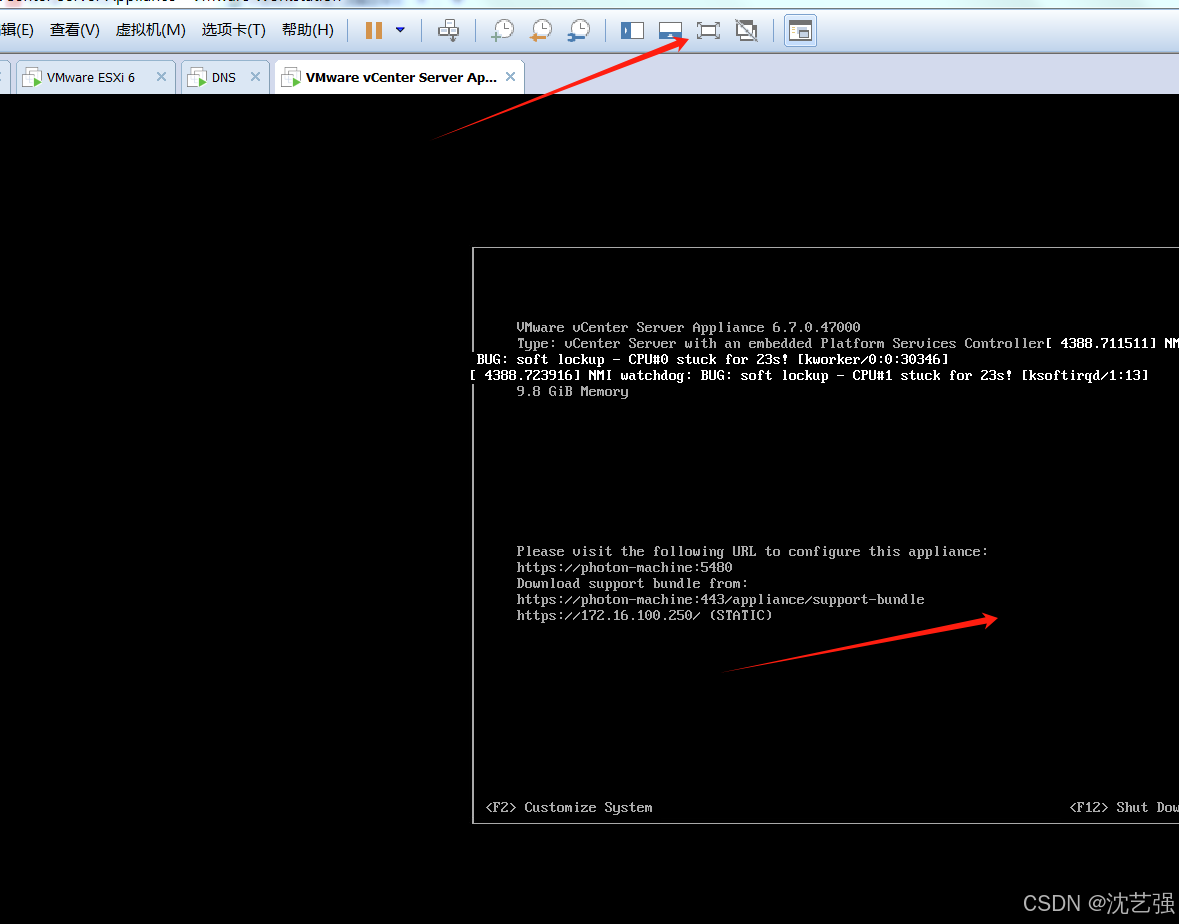
Task: Click <F12> Shut Down text in console
Action: click(1124, 807)
